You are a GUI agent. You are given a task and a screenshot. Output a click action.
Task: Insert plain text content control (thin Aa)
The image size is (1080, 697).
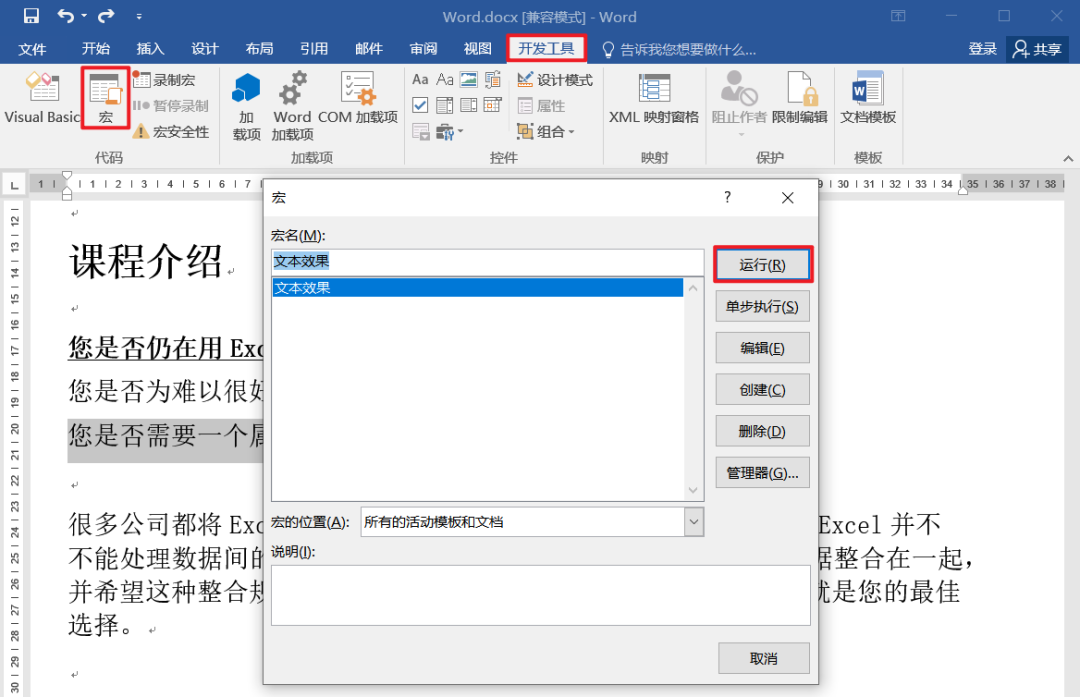445,79
